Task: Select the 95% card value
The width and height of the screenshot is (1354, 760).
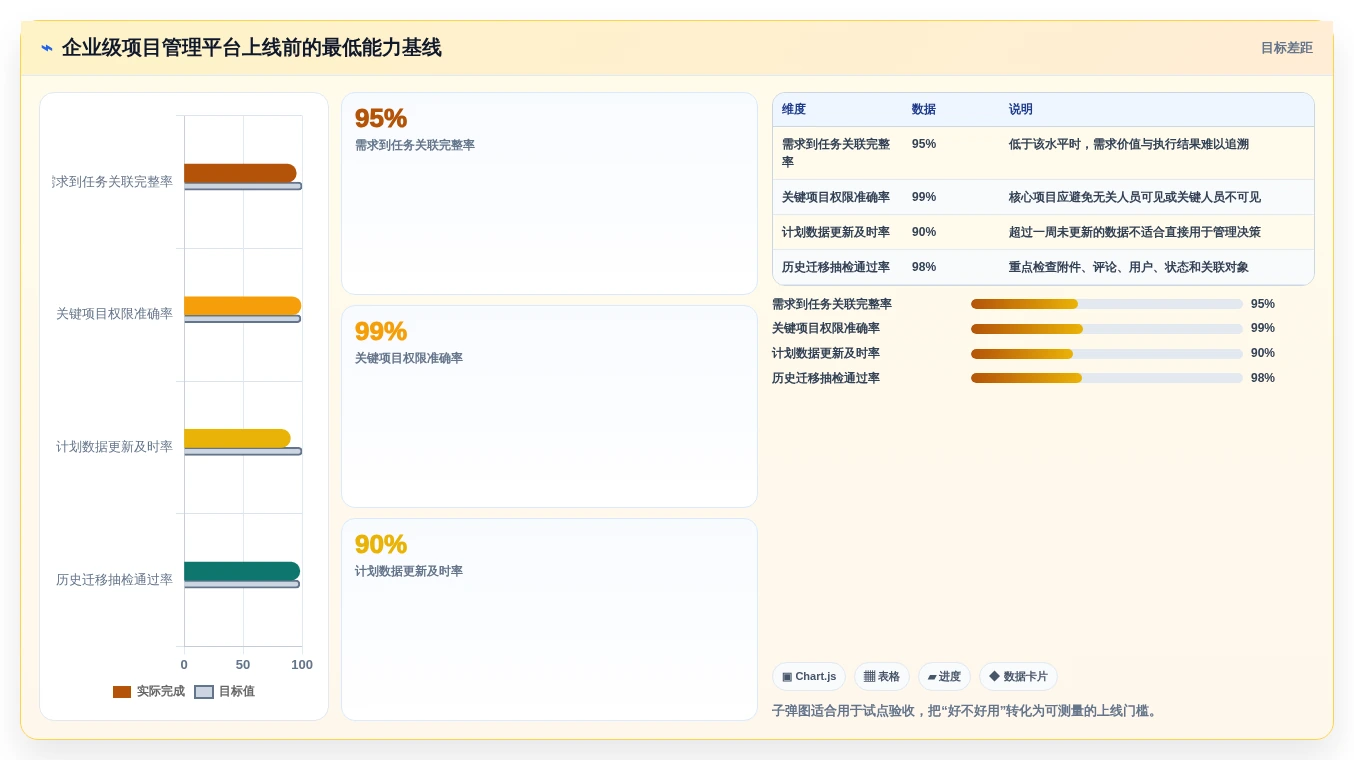Action: 381,118
